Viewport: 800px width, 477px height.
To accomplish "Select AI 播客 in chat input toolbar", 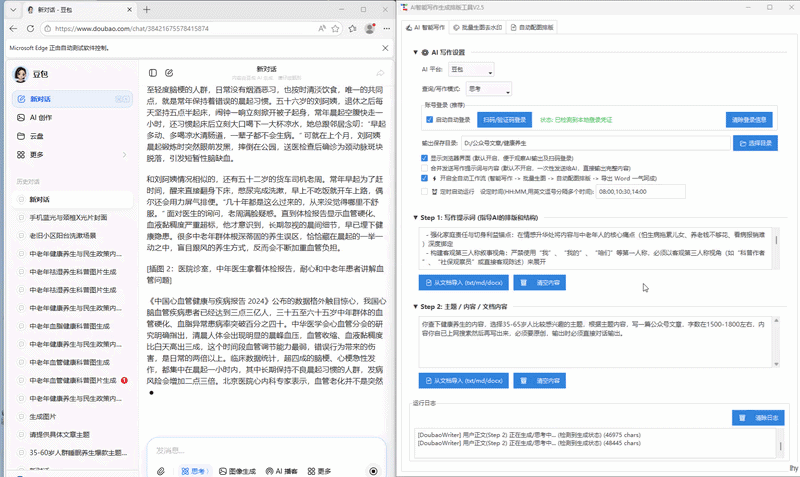I will pos(282,471).
